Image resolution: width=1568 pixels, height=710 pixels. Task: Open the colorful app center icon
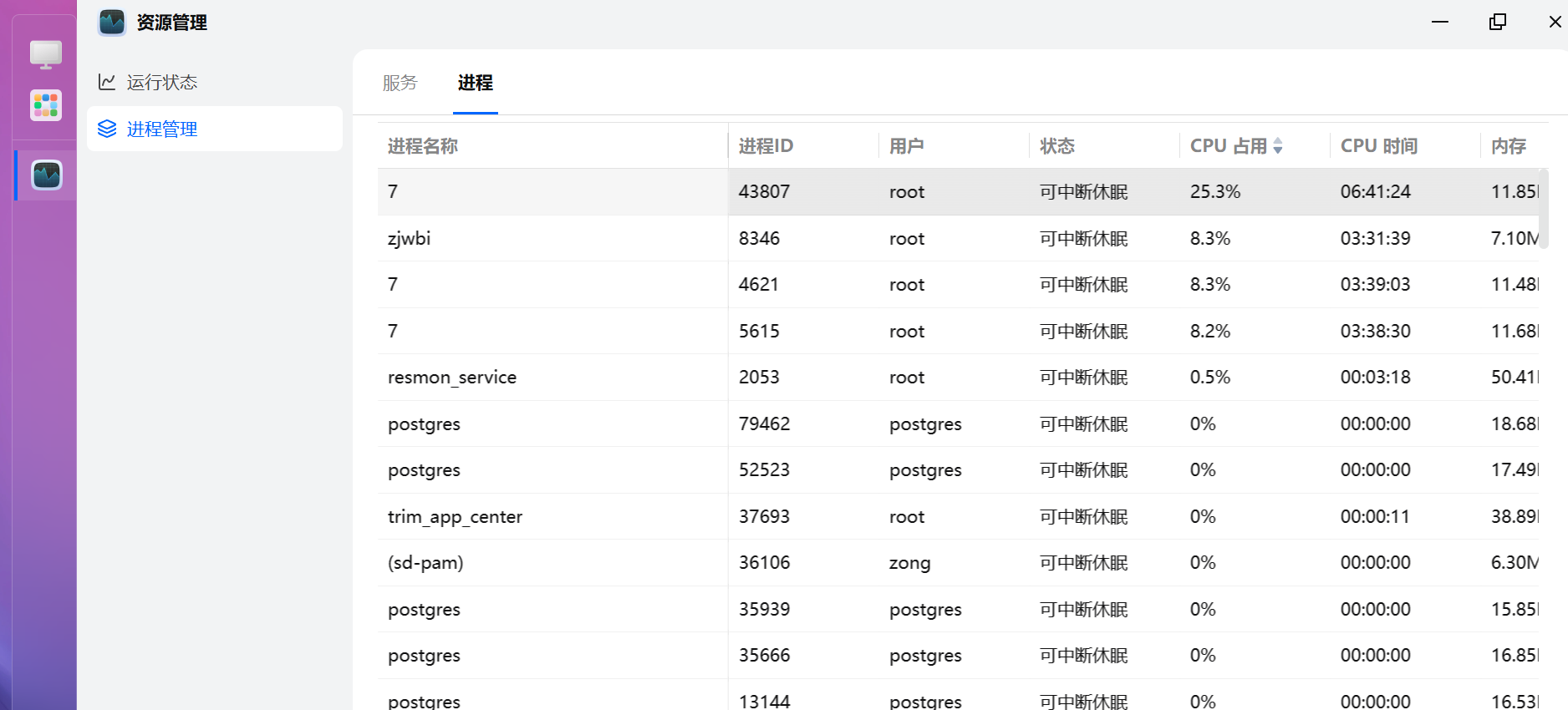[46, 106]
